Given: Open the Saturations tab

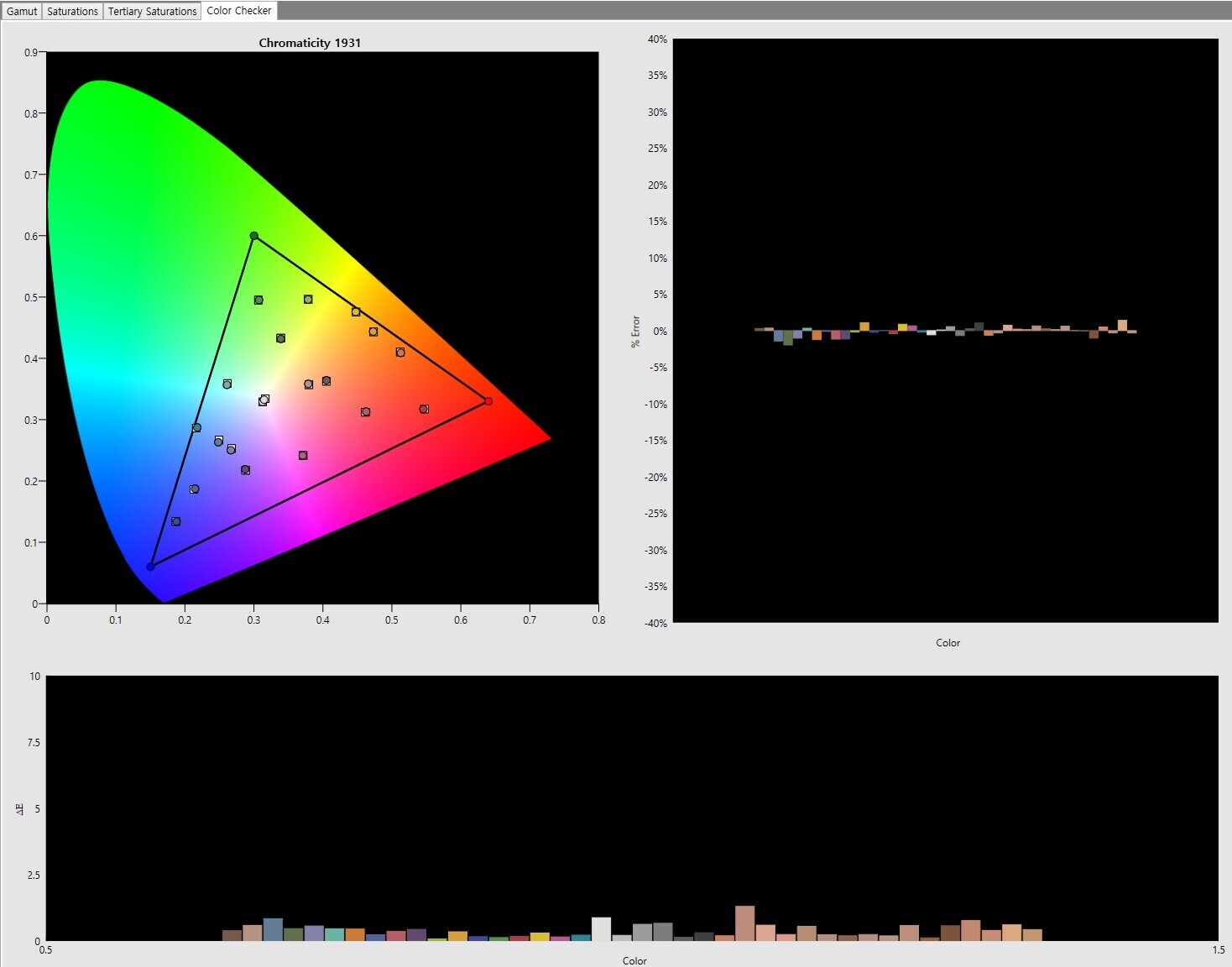Looking at the screenshot, I should click(72, 11).
